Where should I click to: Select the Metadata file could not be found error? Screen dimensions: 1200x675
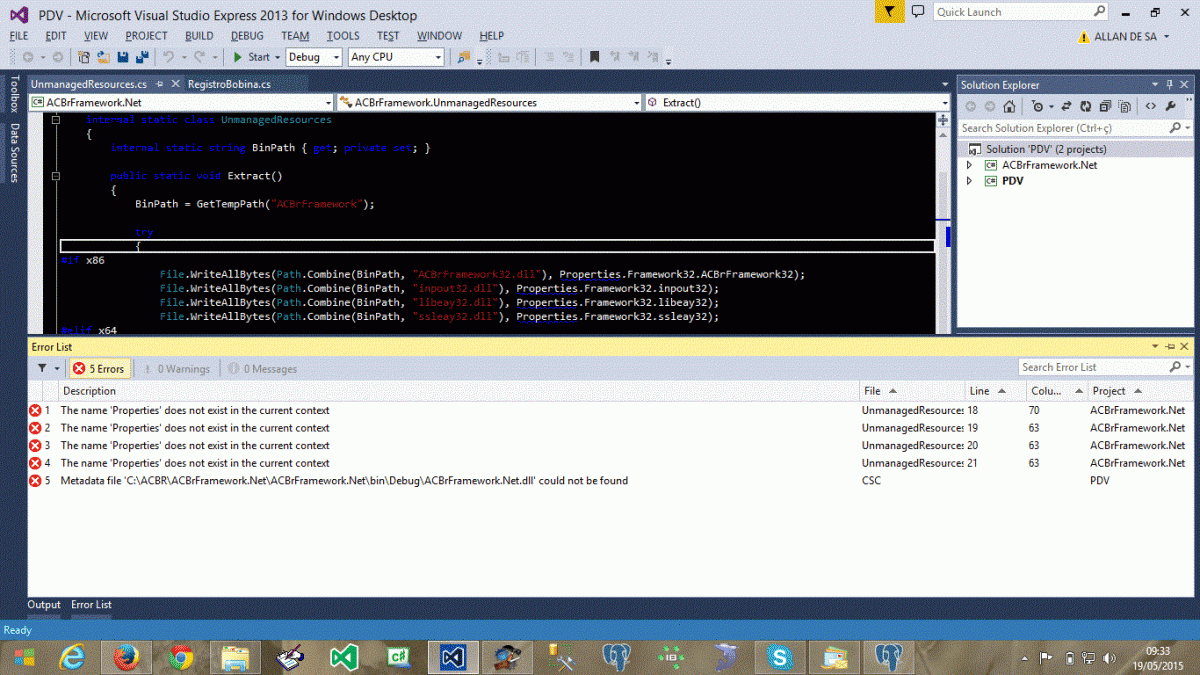(344, 481)
